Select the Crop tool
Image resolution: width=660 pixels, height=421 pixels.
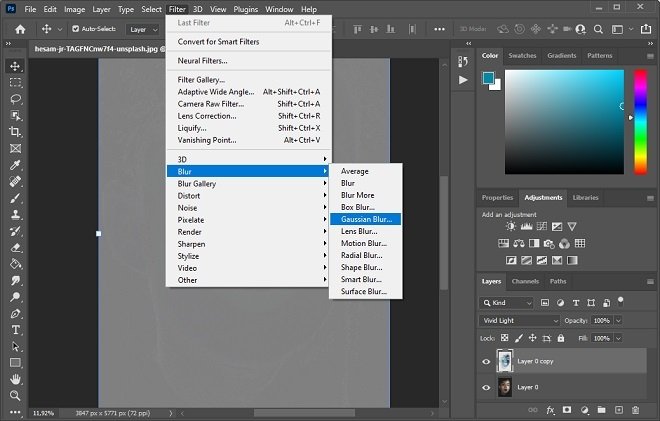tap(15, 132)
